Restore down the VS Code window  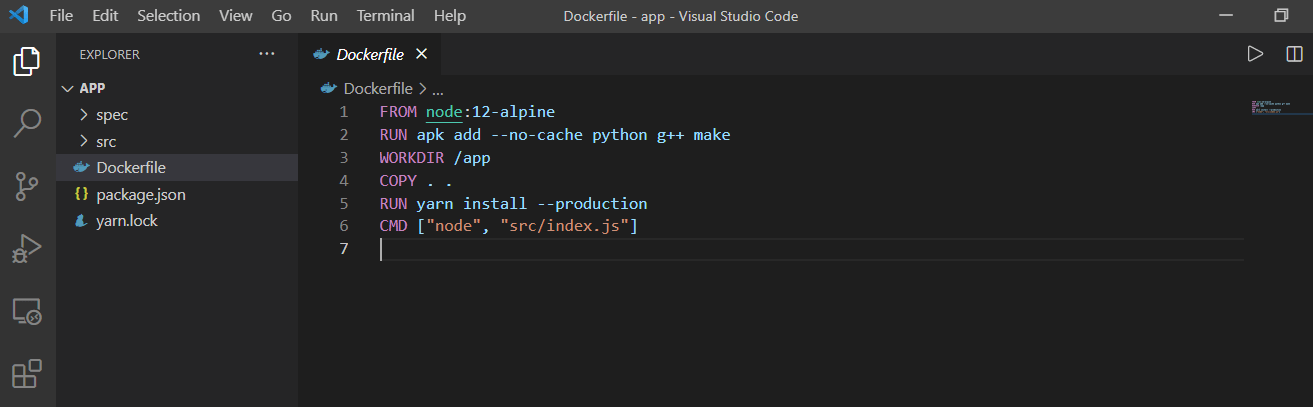point(1281,16)
